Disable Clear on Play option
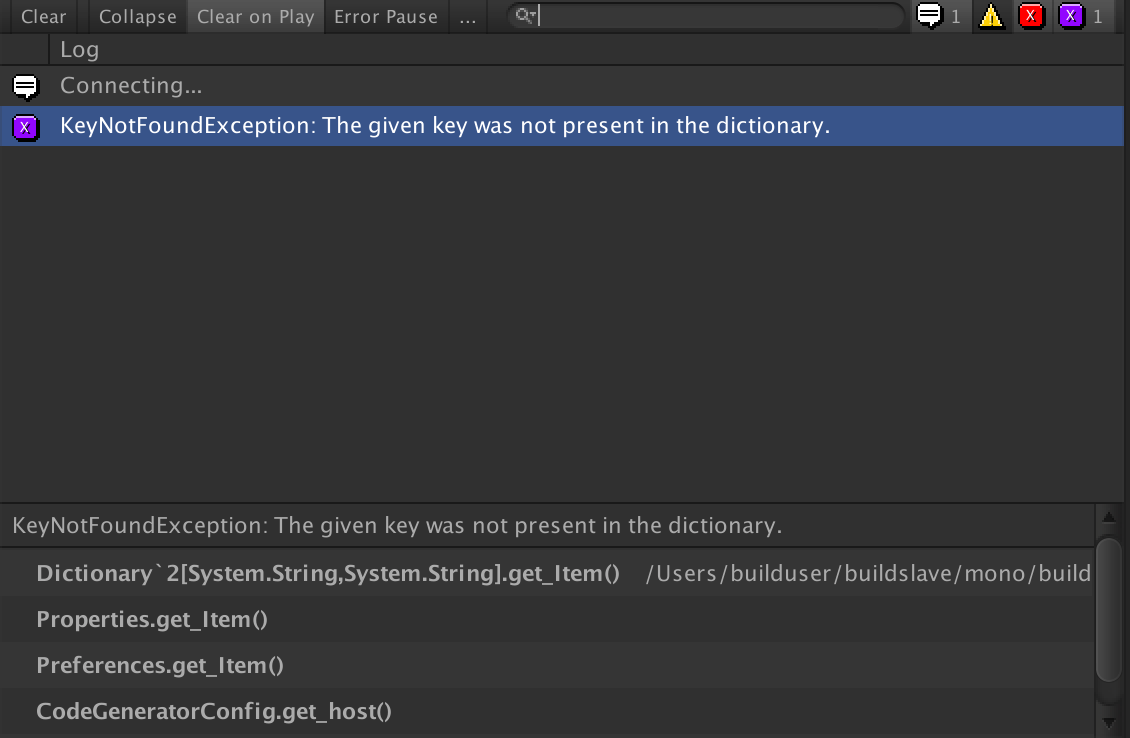1130x738 pixels. (x=254, y=16)
